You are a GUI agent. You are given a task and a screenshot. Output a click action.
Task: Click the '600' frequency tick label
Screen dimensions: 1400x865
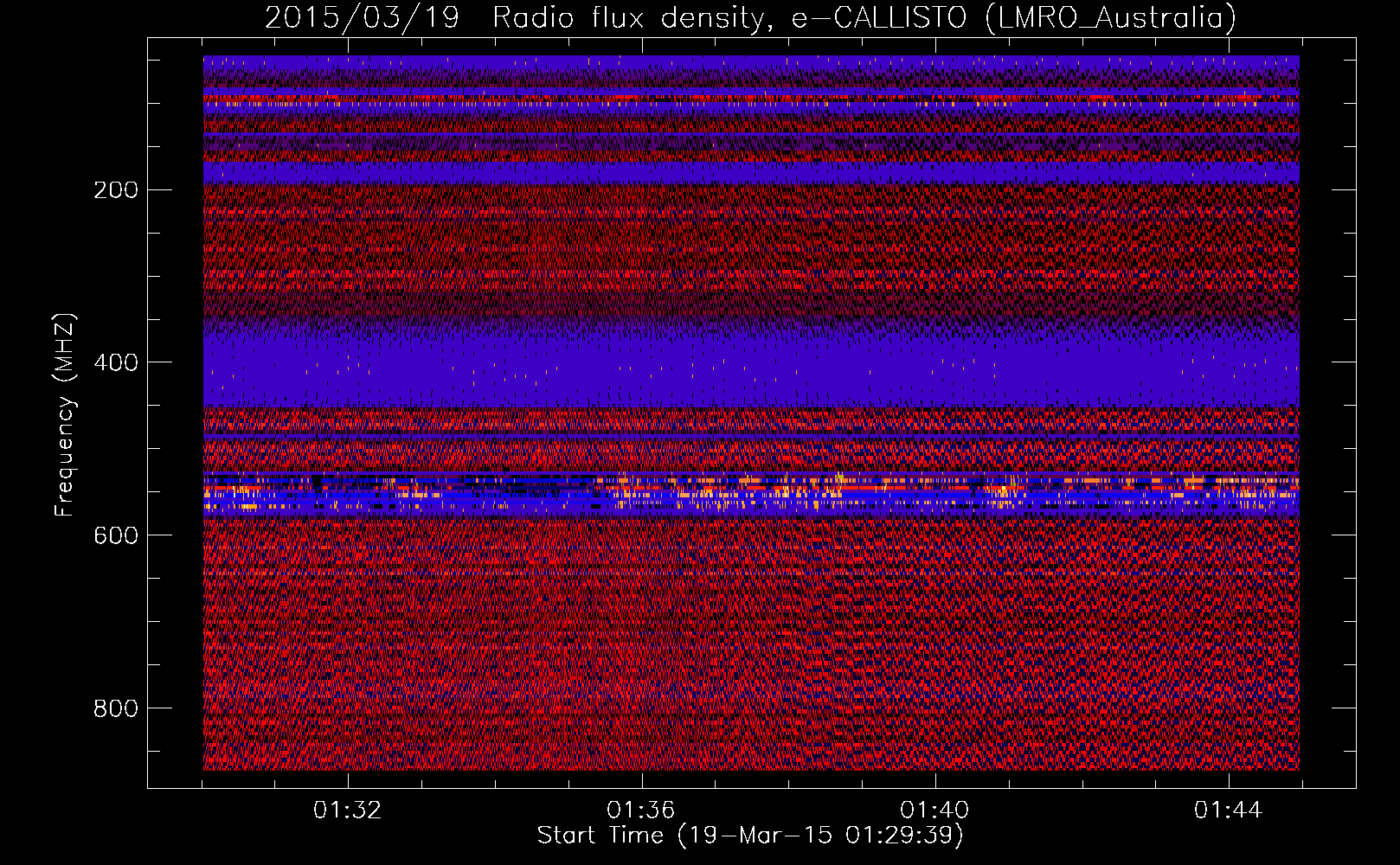[116, 536]
